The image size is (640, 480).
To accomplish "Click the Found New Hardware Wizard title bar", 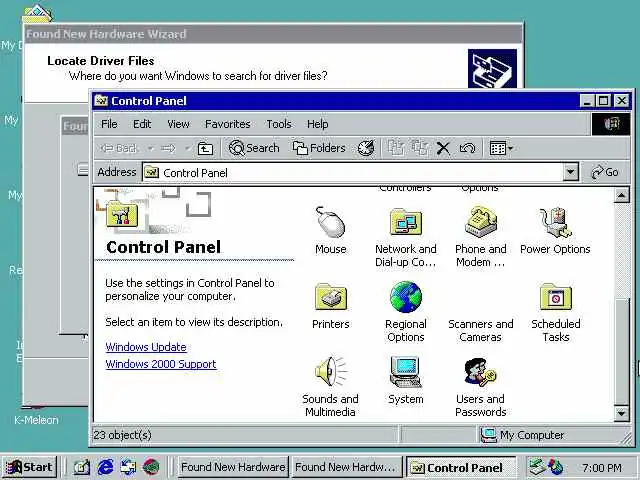I will (x=273, y=34).
